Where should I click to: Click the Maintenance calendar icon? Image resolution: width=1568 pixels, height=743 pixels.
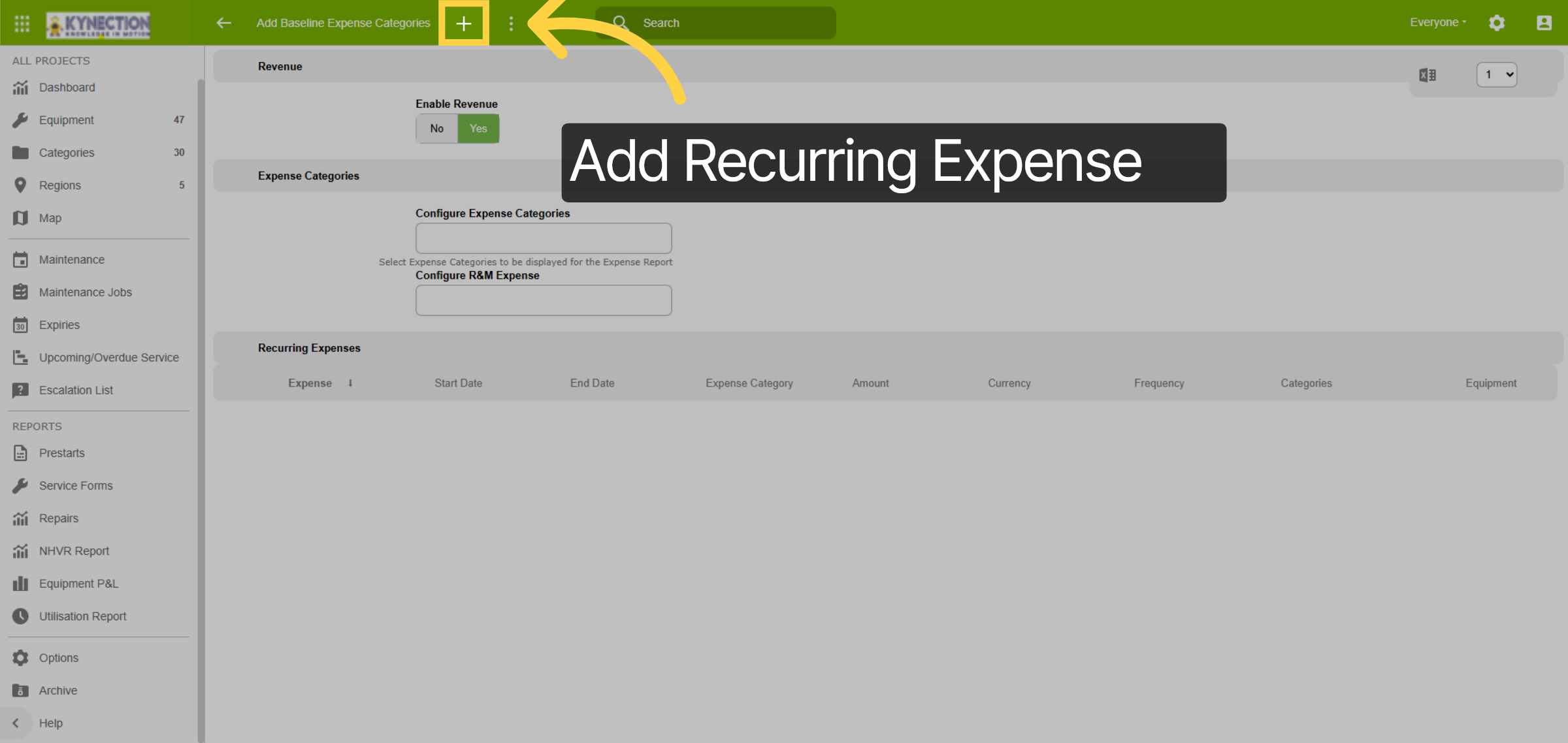click(20, 260)
